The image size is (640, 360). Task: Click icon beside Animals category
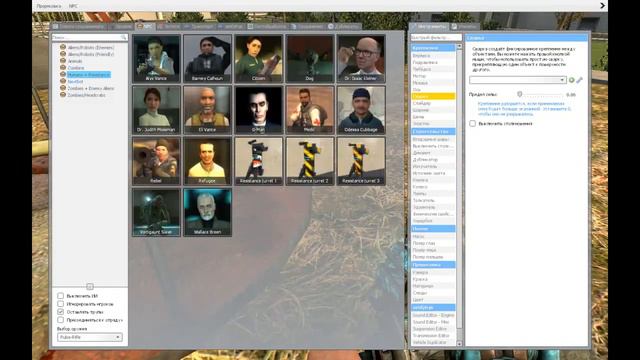pyautogui.click(x=63, y=61)
